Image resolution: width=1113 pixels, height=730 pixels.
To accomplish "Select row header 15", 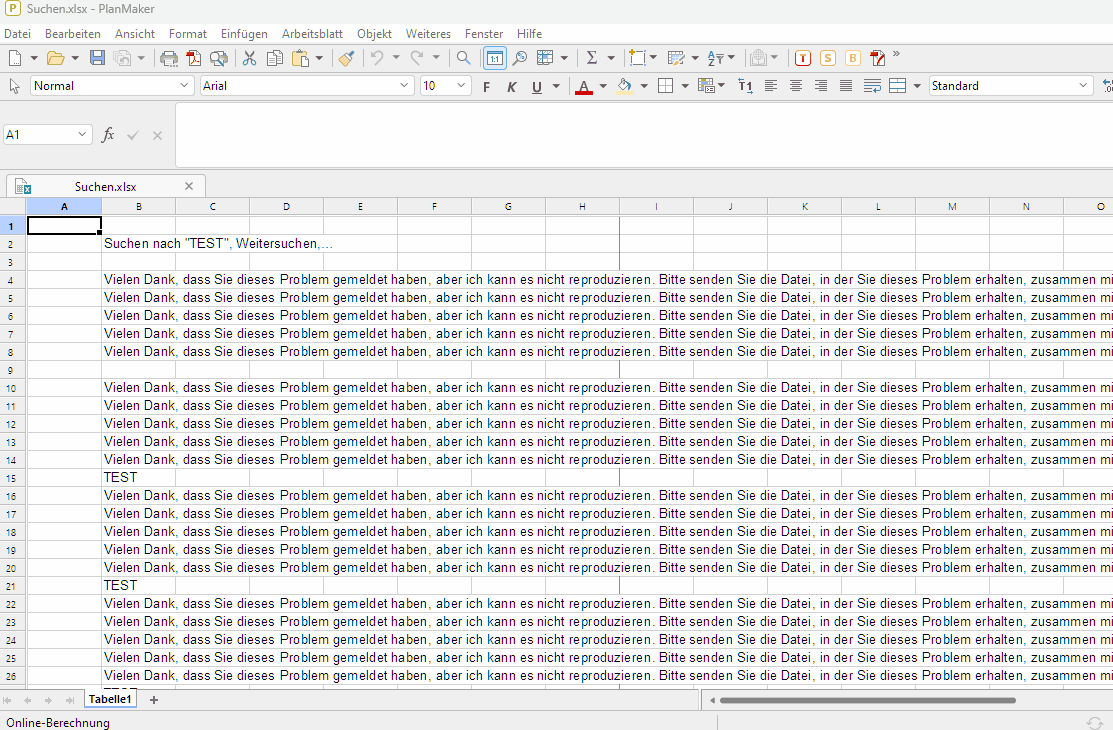I will [12, 478].
